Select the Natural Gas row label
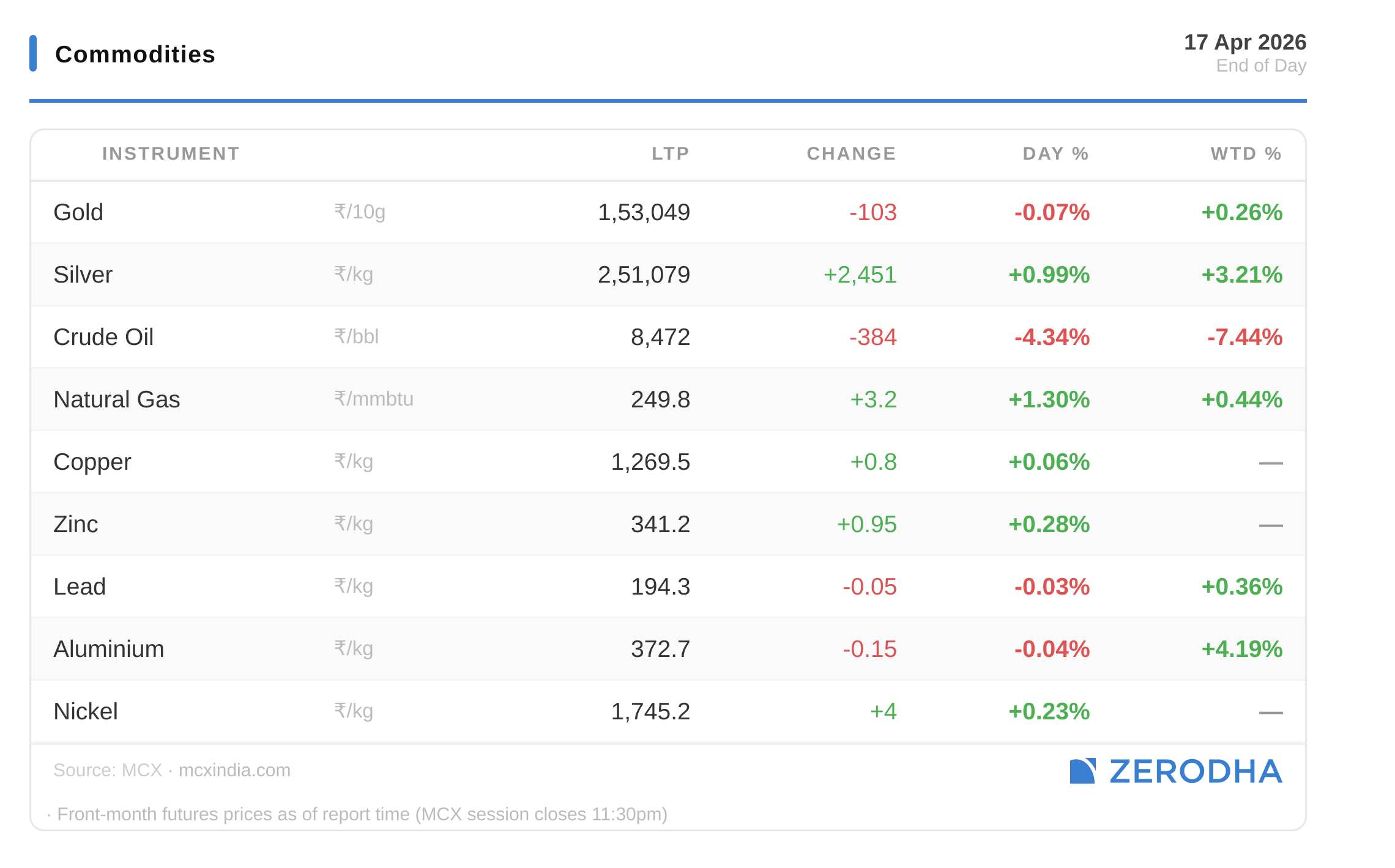This screenshot has width=1395, height=868. [116, 399]
